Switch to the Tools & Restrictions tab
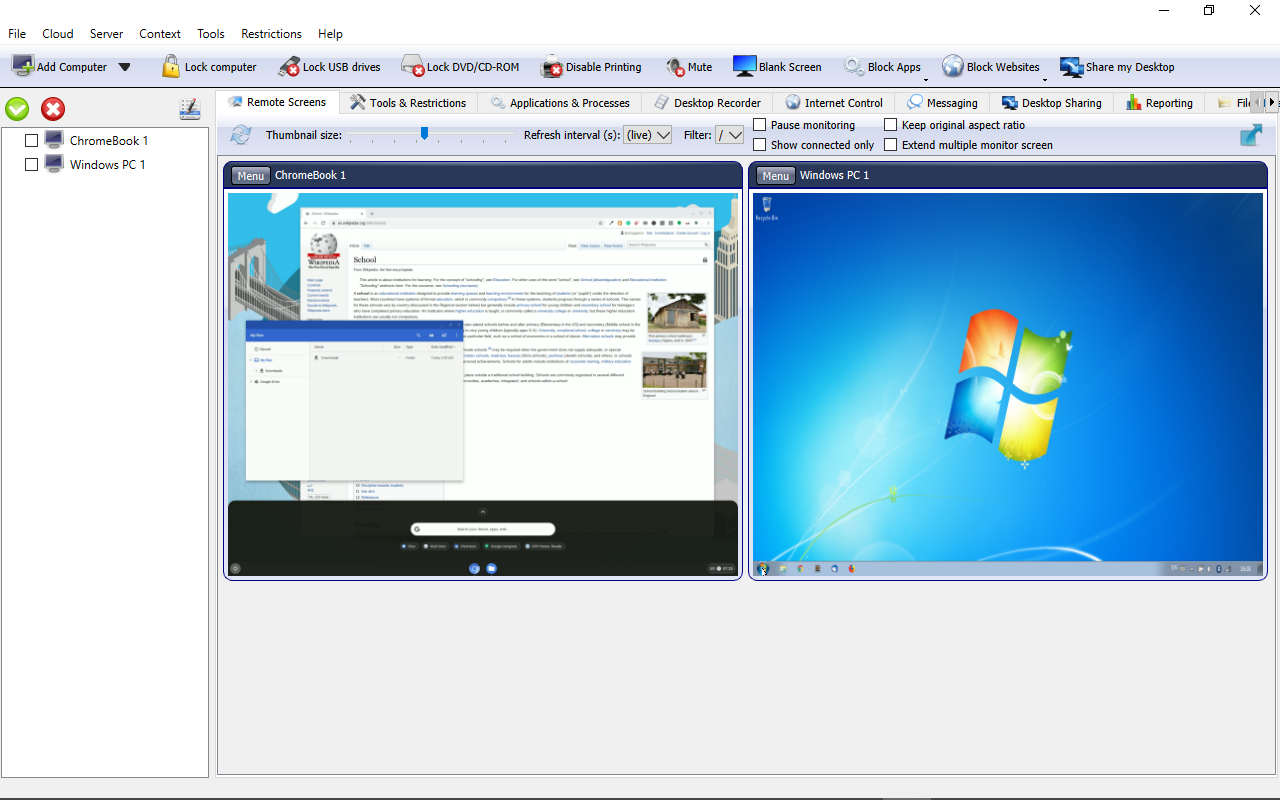 (408, 102)
